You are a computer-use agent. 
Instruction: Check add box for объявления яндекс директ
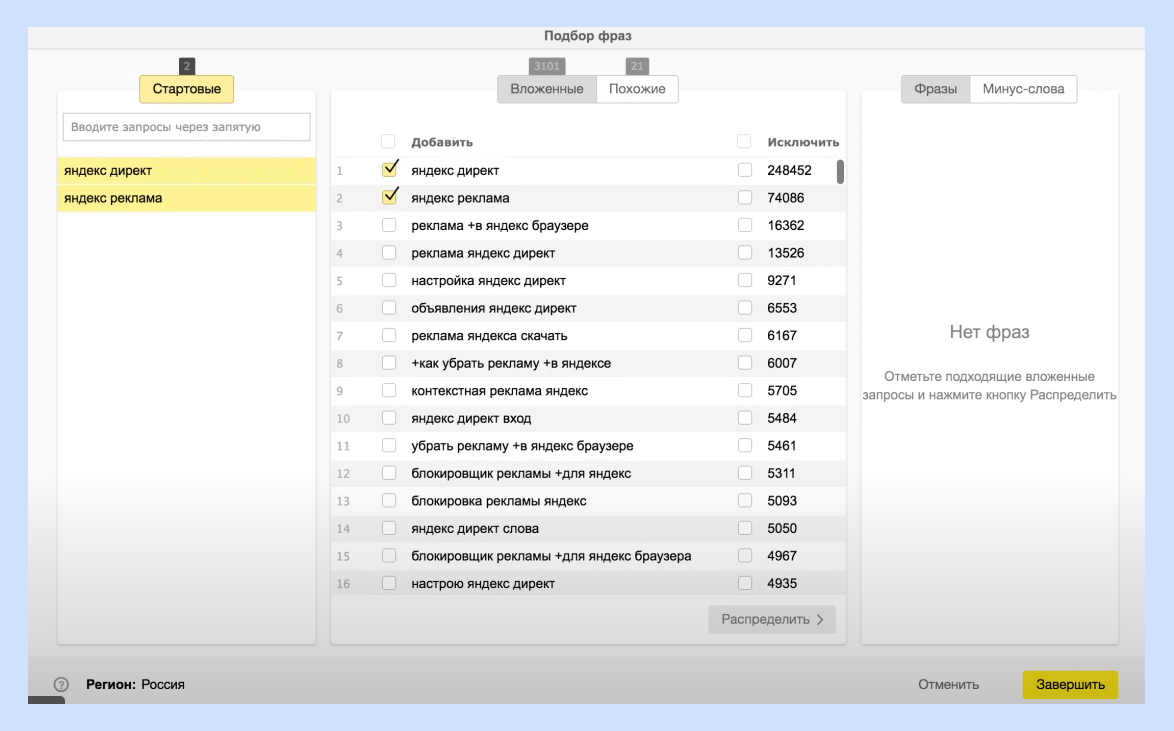click(x=389, y=308)
